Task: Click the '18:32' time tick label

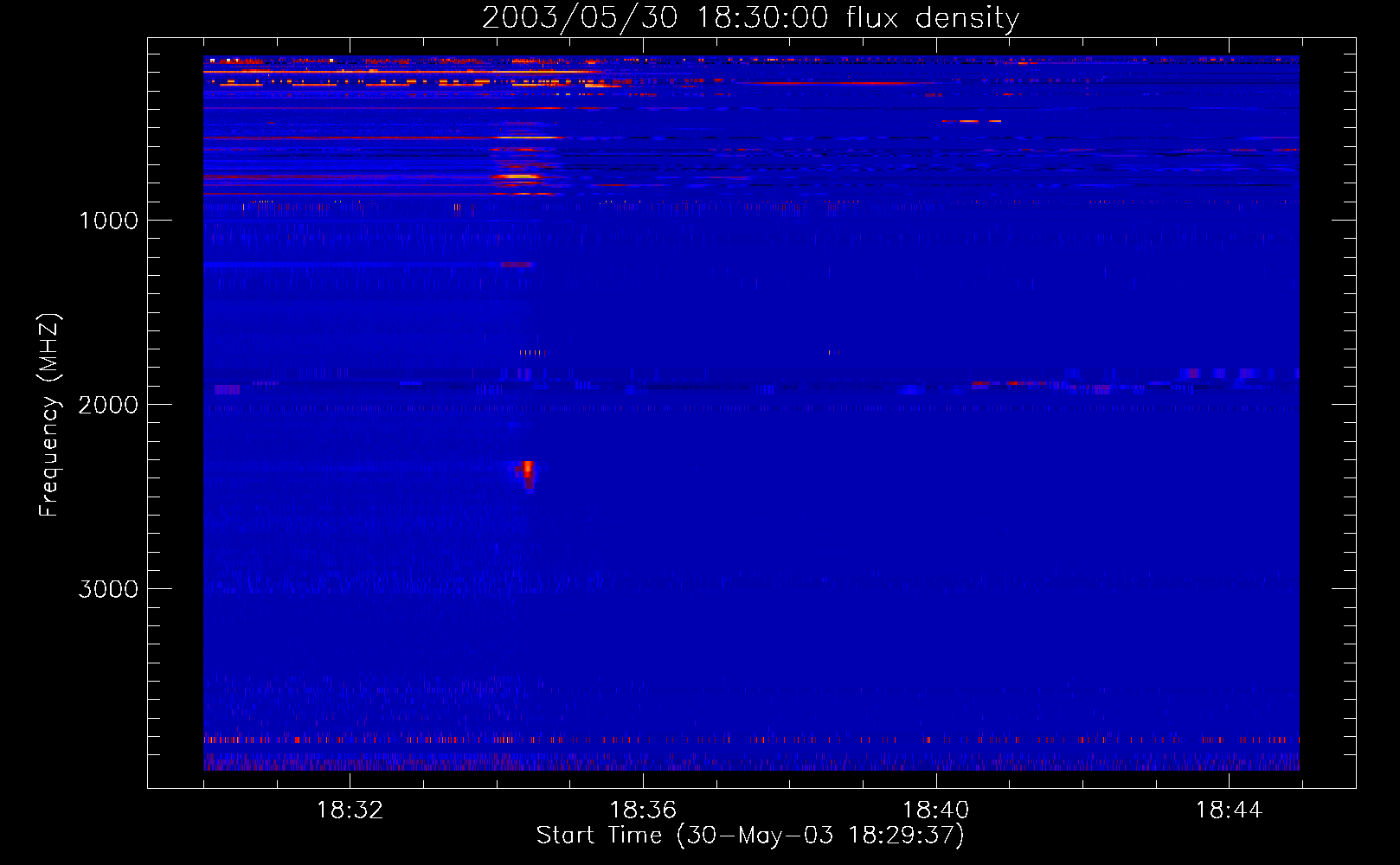Action: (350, 811)
